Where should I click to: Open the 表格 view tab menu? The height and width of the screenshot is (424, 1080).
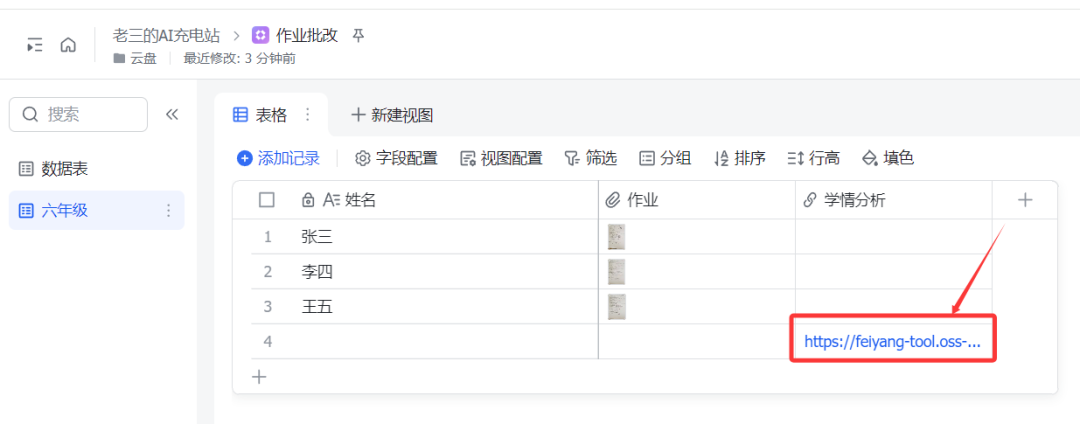[308, 115]
